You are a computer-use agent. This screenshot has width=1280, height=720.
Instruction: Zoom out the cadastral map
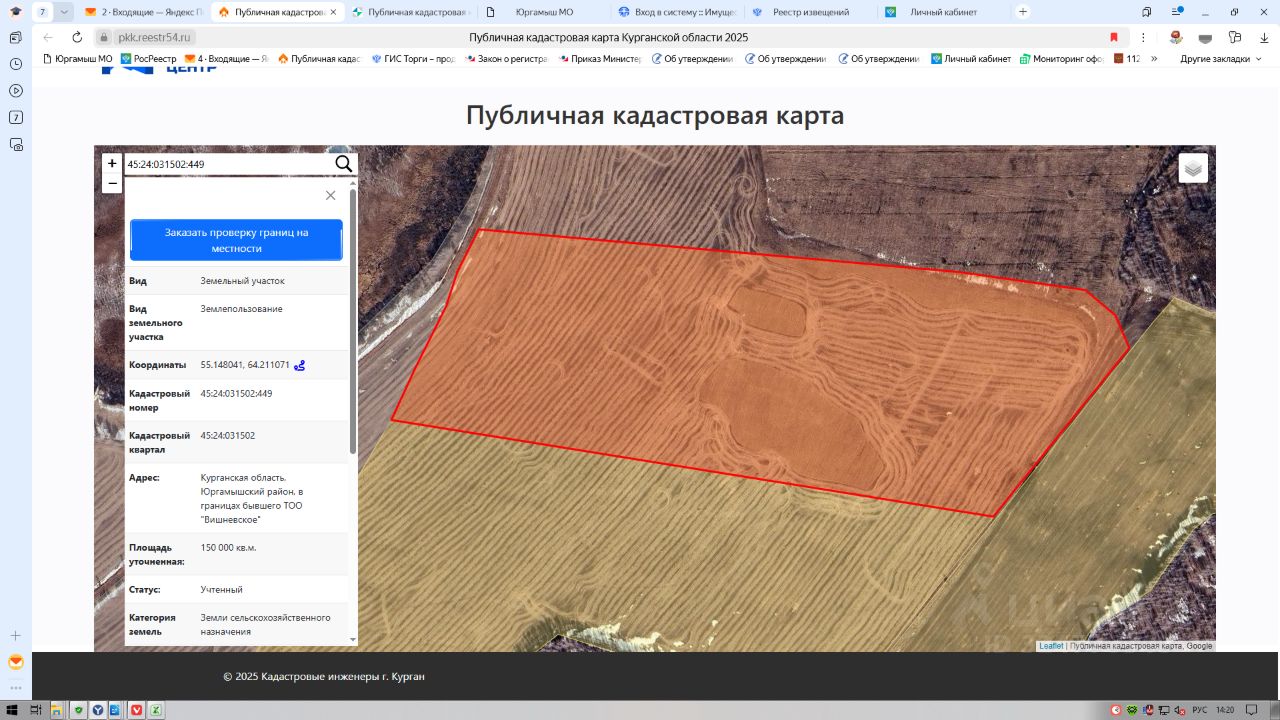click(x=112, y=183)
